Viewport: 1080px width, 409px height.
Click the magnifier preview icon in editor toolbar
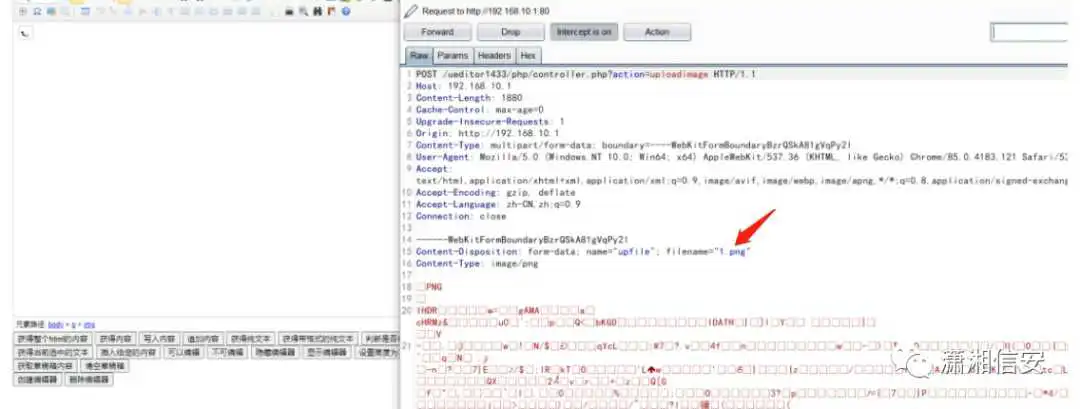pyautogui.click(x=304, y=12)
